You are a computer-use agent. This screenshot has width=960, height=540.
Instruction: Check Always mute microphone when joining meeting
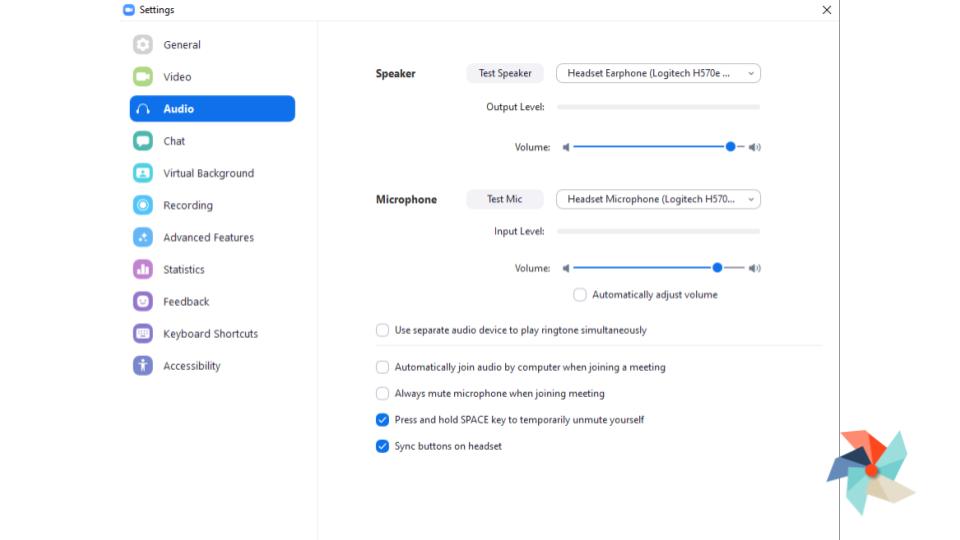click(x=382, y=393)
